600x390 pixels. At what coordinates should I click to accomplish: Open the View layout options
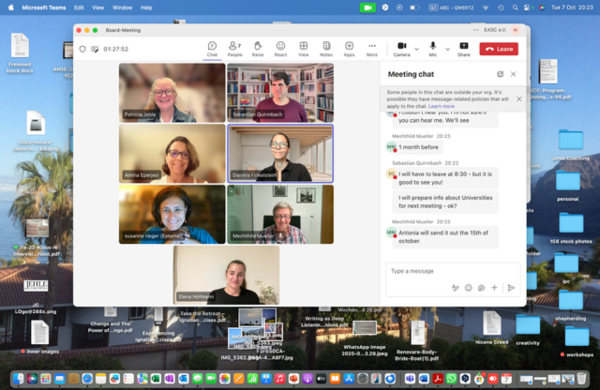click(303, 49)
